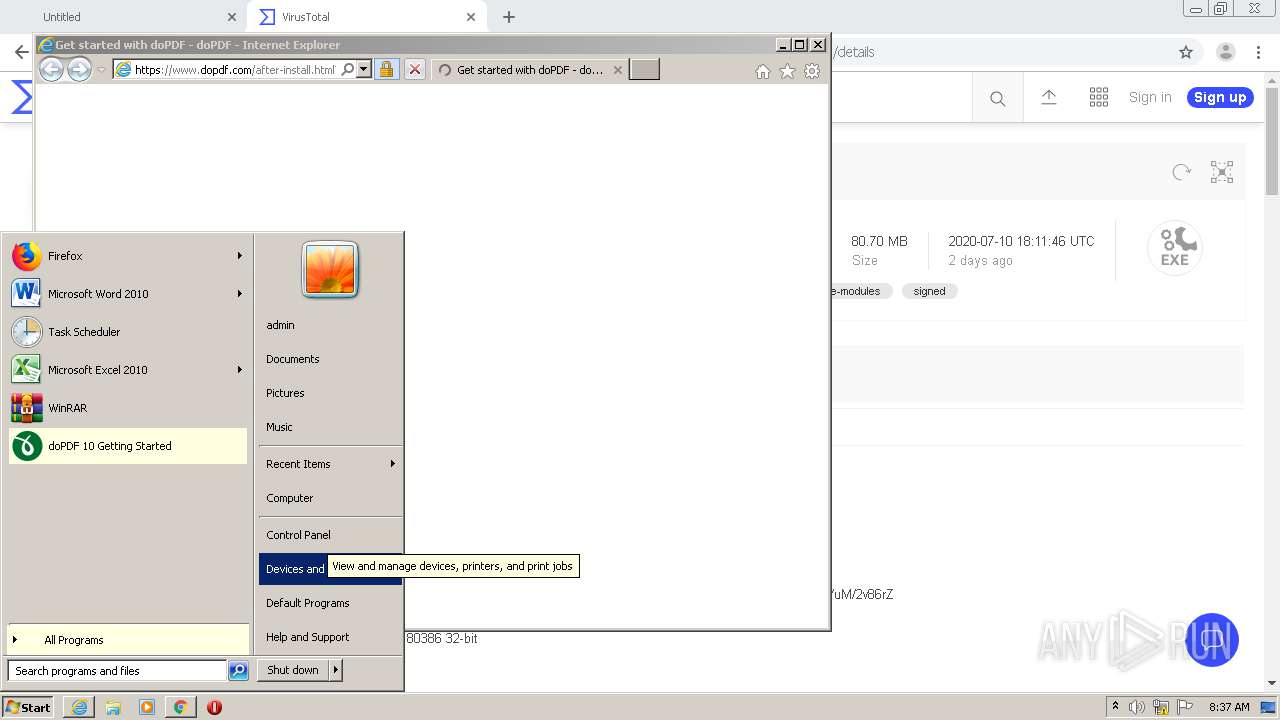Screen dimensions: 1280x720
Task: Show hidden tray icons
Action: click(x=1116, y=707)
